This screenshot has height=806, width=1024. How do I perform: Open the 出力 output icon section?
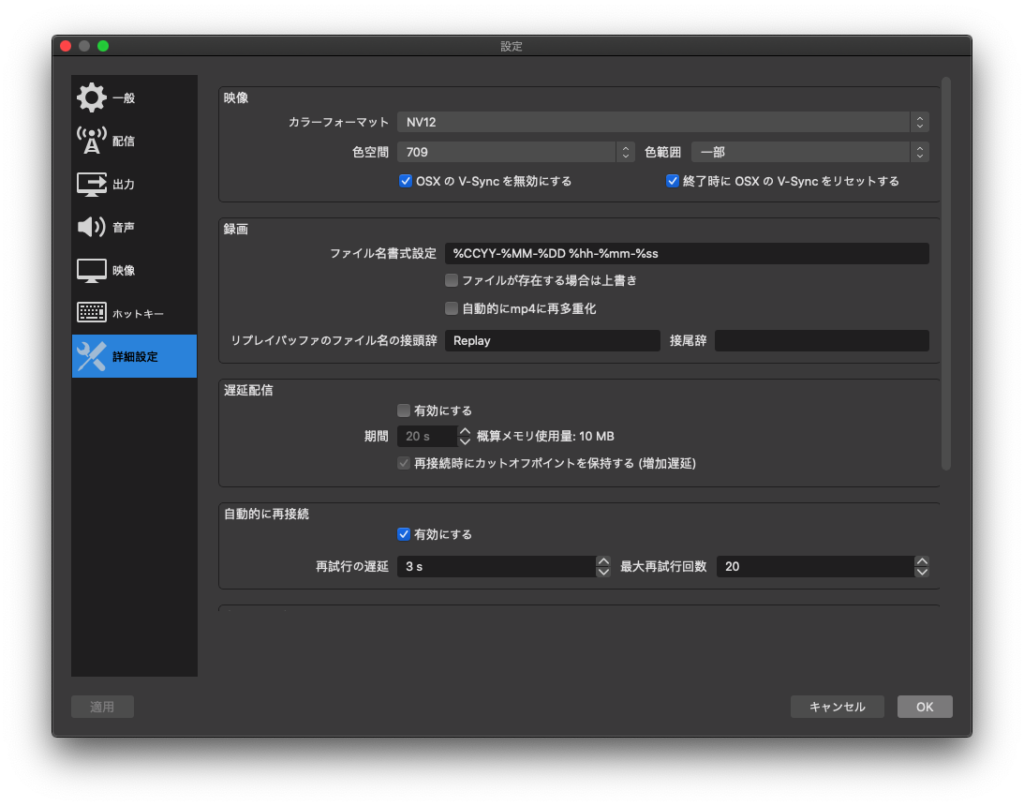click(91, 184)
